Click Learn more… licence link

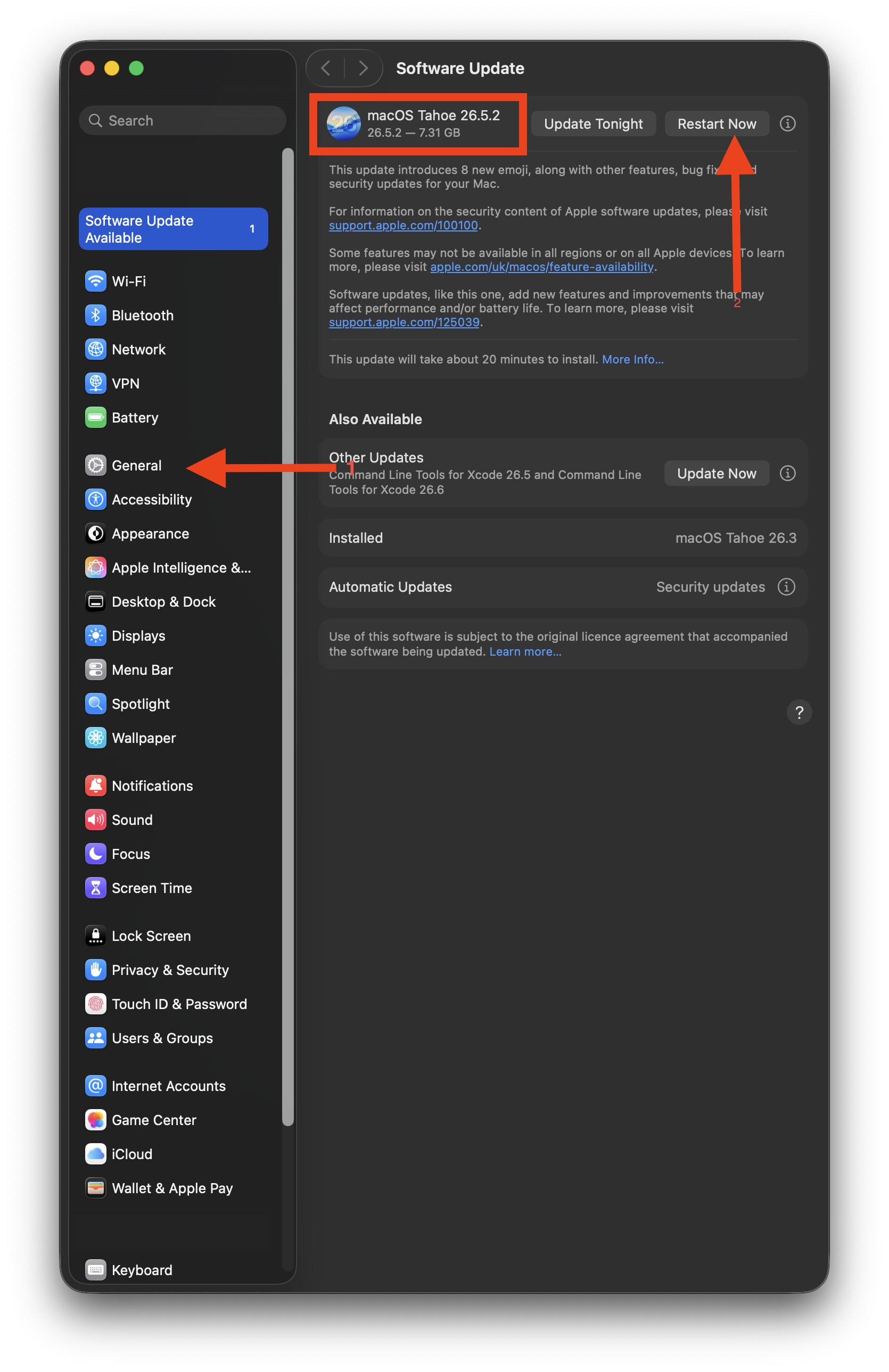525,651
